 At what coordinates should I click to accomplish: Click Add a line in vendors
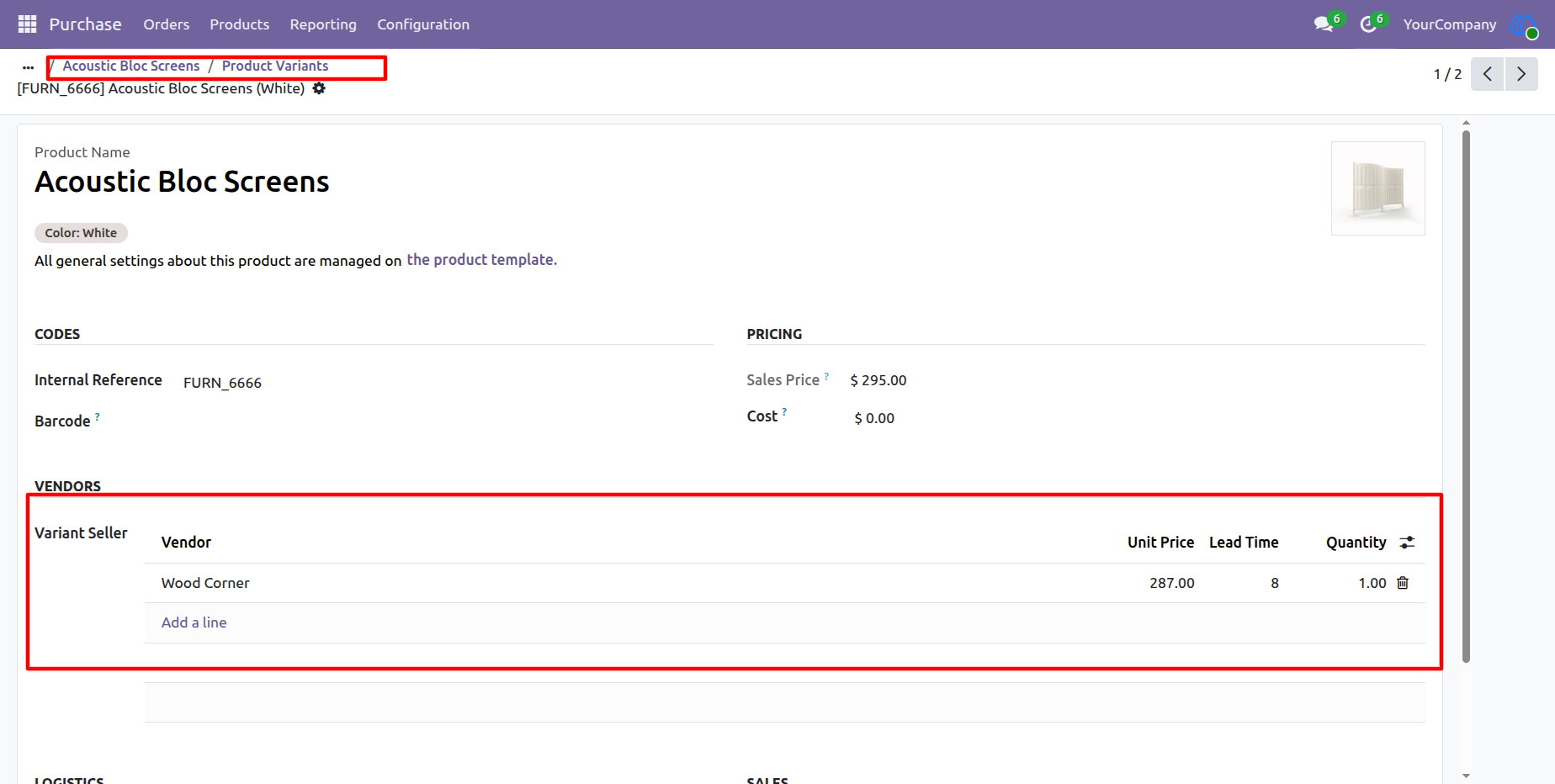(x=194, y=622)
